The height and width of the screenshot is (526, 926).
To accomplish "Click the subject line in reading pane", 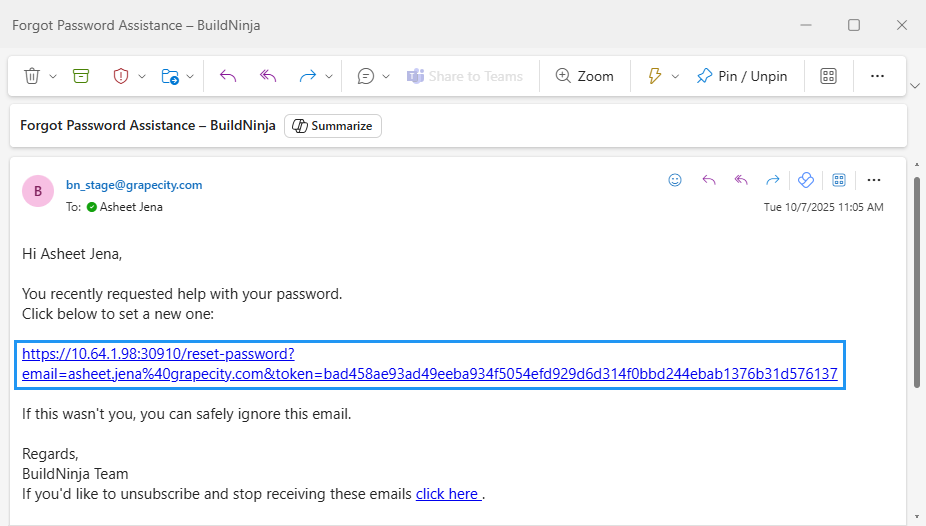I will pyautogui.click(x=148, y=126).
